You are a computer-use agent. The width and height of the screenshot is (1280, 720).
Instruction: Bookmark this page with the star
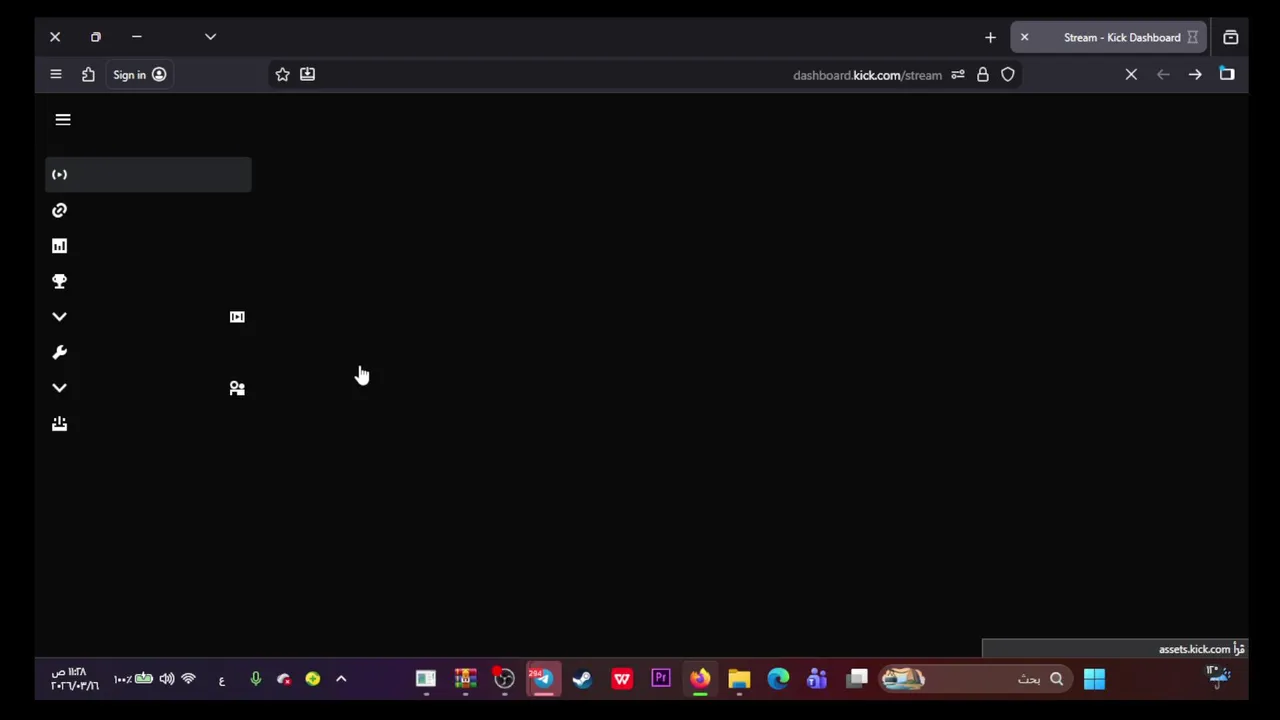point(282,74)
